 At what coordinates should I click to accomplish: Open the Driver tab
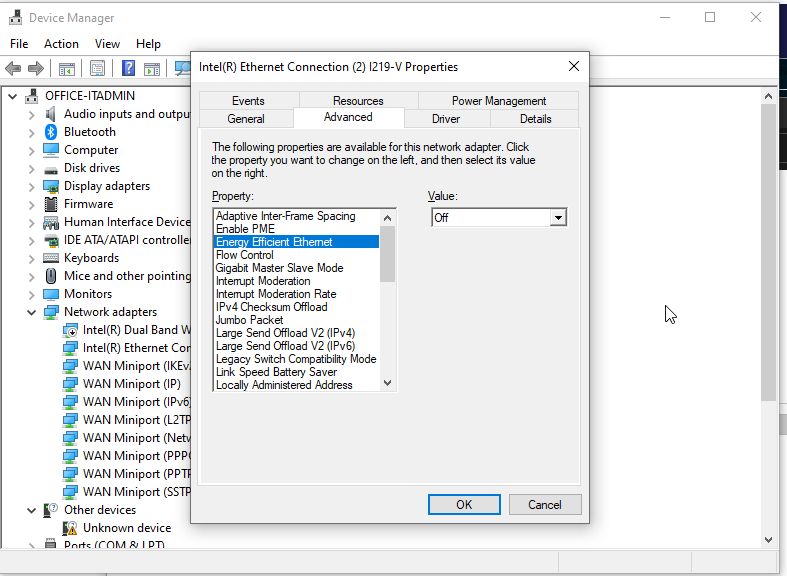[x=446, y=119]
